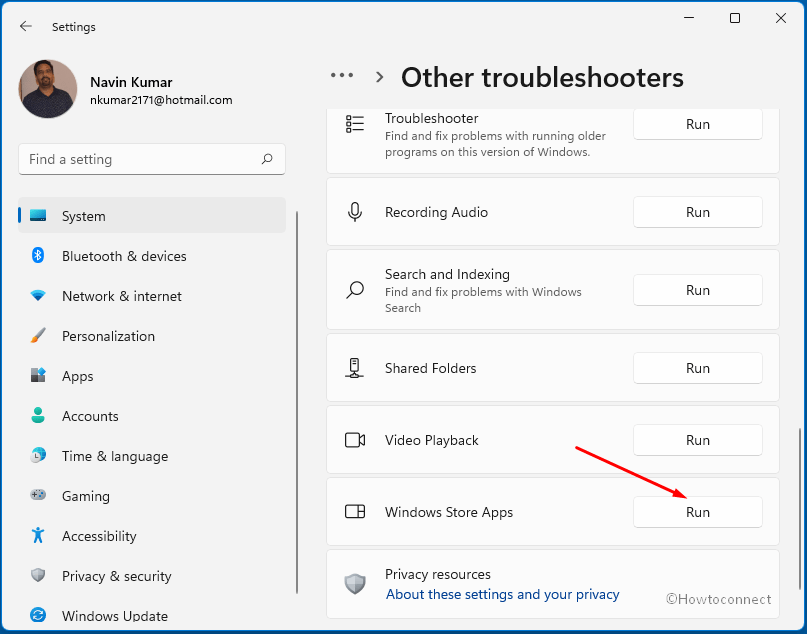Viewport: 807px width, 634px height.
Task: Click the Apps squares icon
Action: point(38,375)
